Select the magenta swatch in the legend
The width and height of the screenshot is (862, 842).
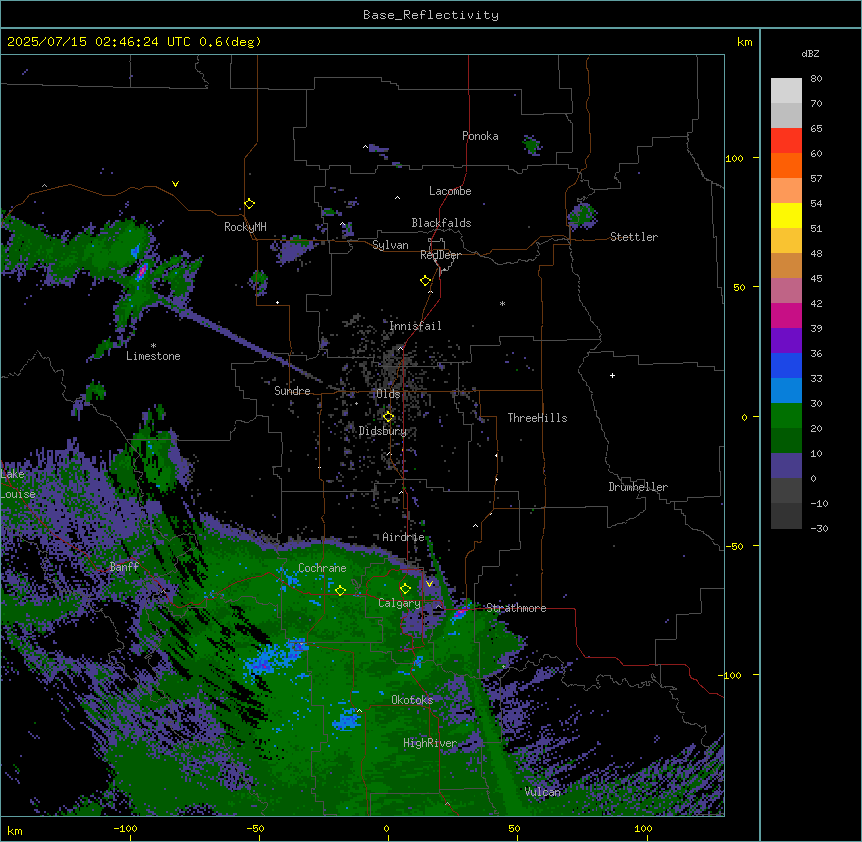[x=786, y=315]
